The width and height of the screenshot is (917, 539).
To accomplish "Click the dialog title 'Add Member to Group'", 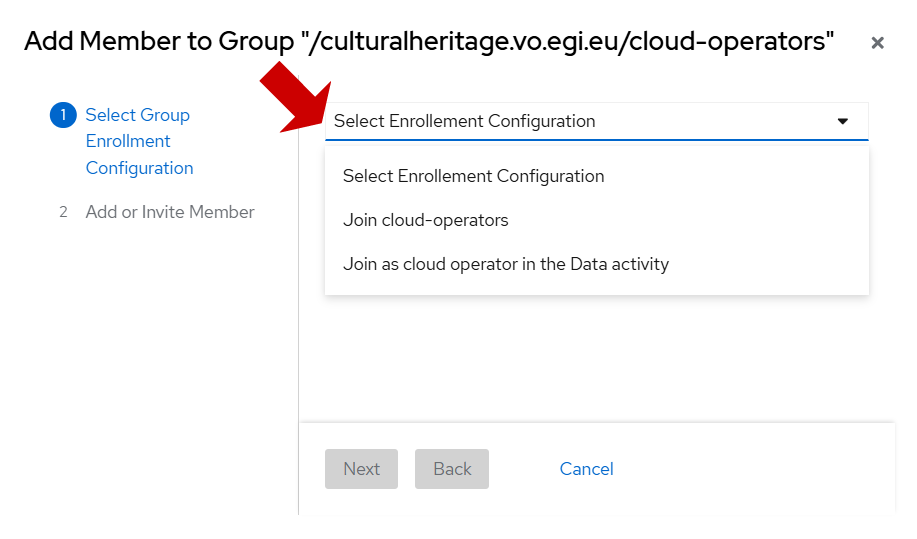I will [429, 41].
